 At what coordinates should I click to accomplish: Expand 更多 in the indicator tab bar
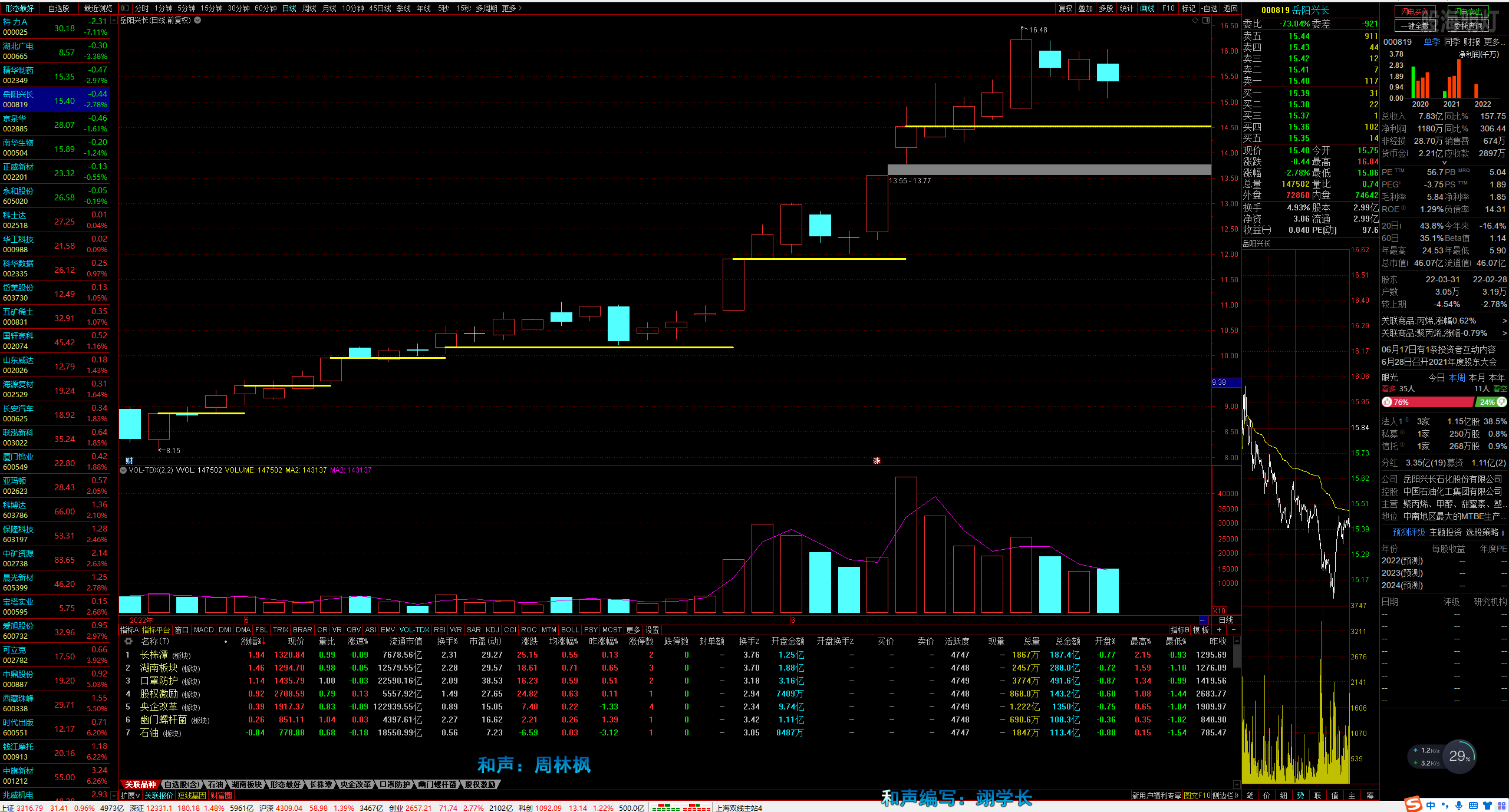633,630
